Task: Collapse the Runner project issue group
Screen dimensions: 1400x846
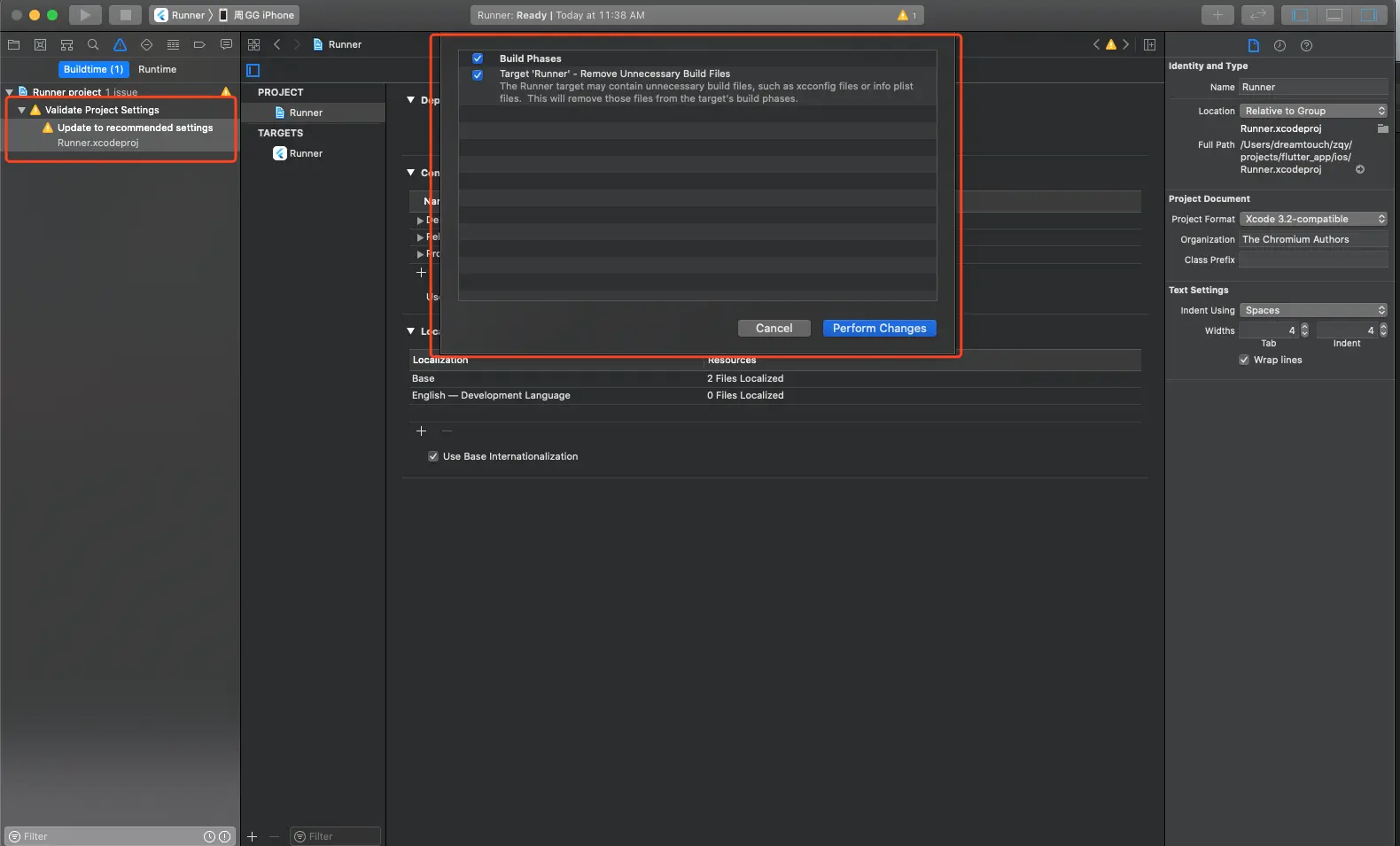Action: coord(10,92)
